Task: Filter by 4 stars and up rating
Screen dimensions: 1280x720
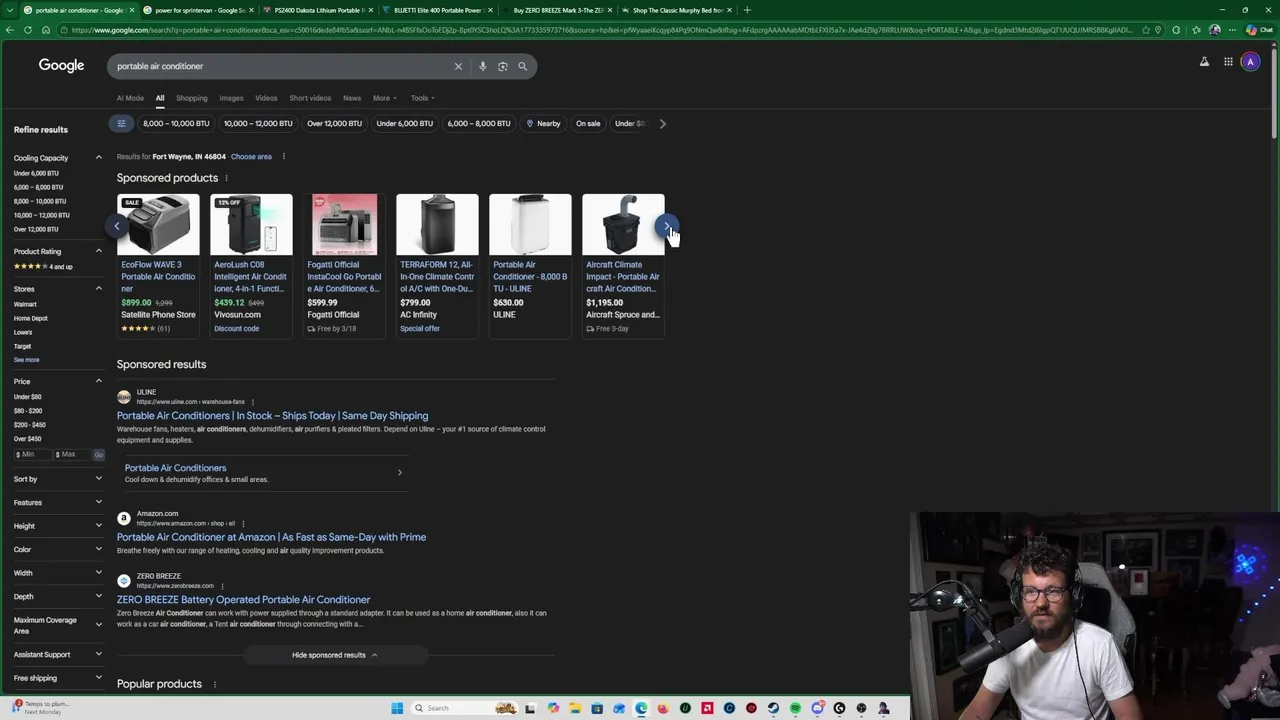Action: [x=43, y=266]
